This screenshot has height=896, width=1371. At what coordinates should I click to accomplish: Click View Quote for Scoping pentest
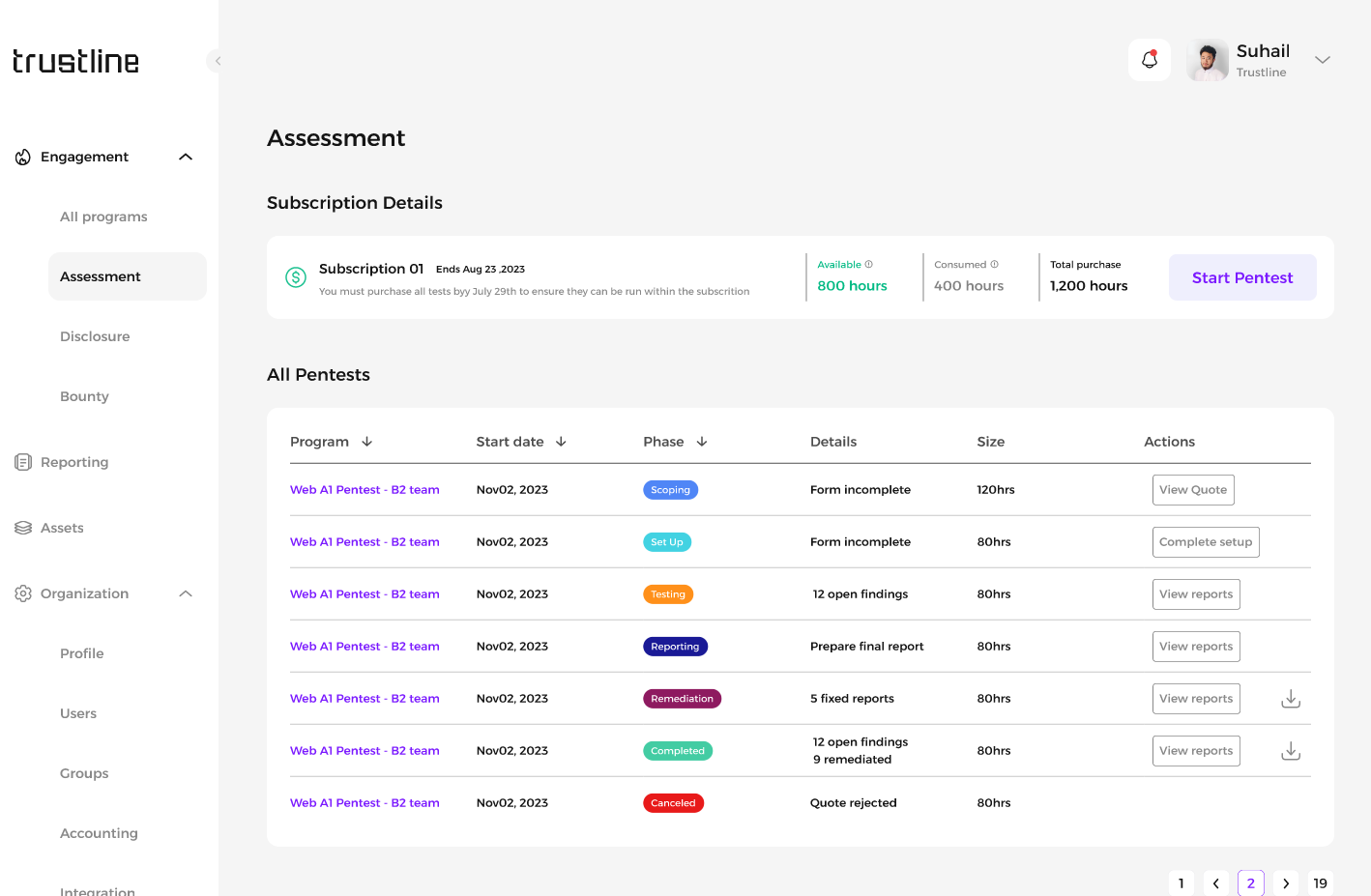click(x=1192, y=490)
